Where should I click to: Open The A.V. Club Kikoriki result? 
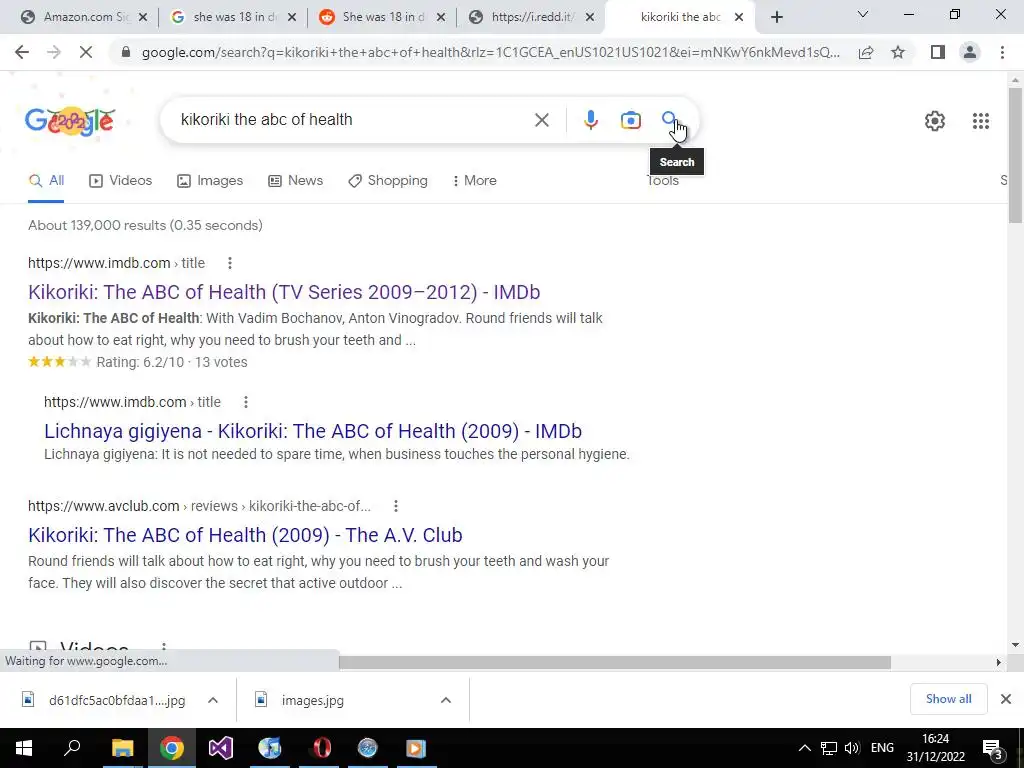245,535
